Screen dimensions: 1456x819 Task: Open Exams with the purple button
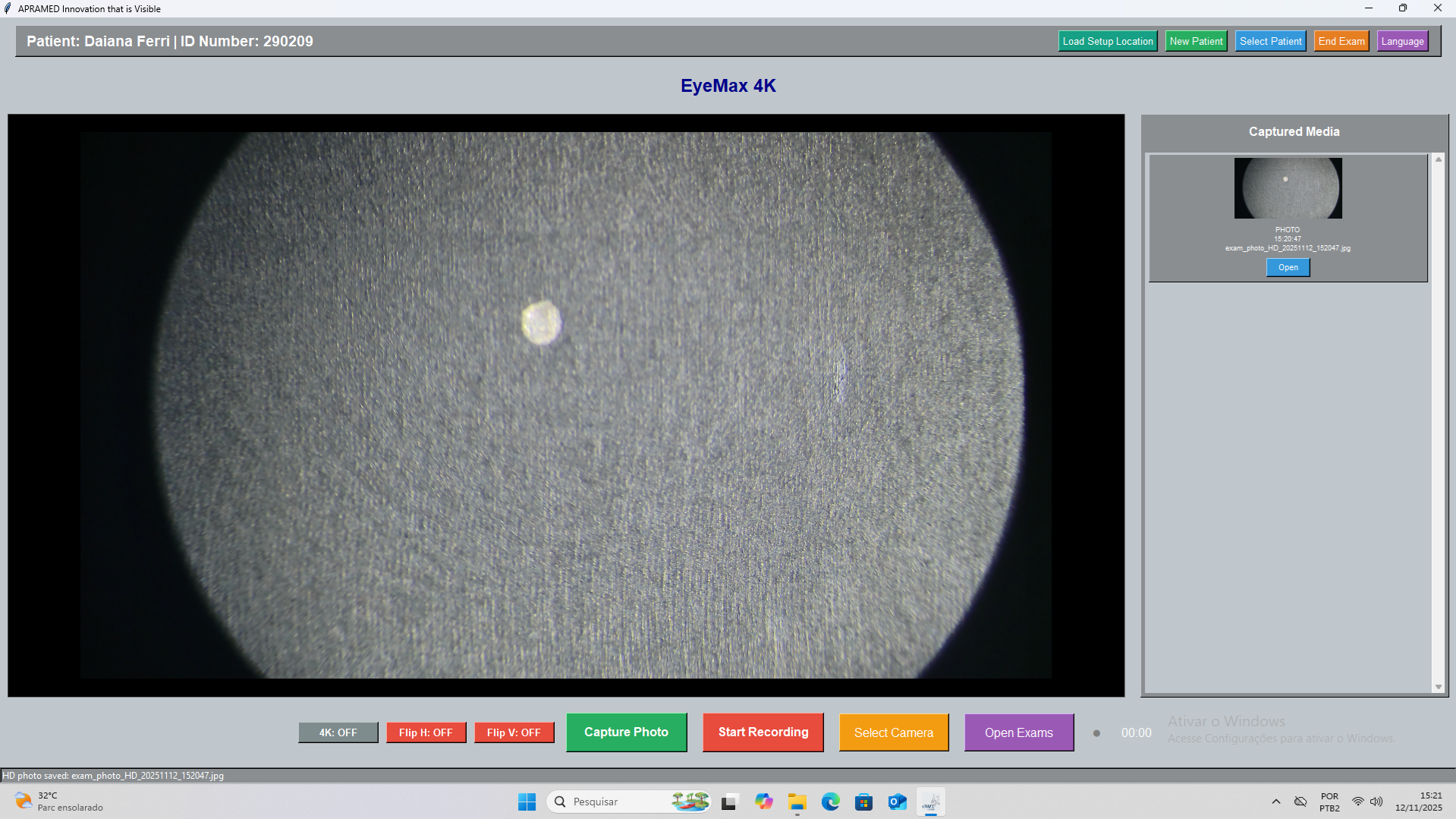coord(1019,732)
